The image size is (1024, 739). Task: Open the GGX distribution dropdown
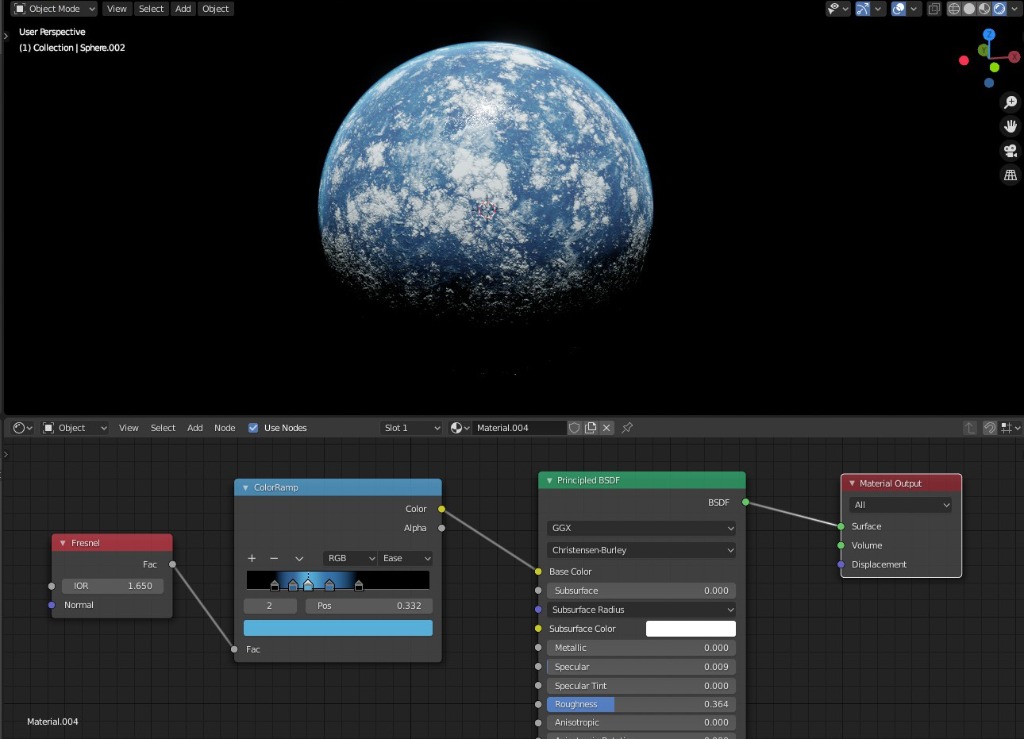[641, 528]
